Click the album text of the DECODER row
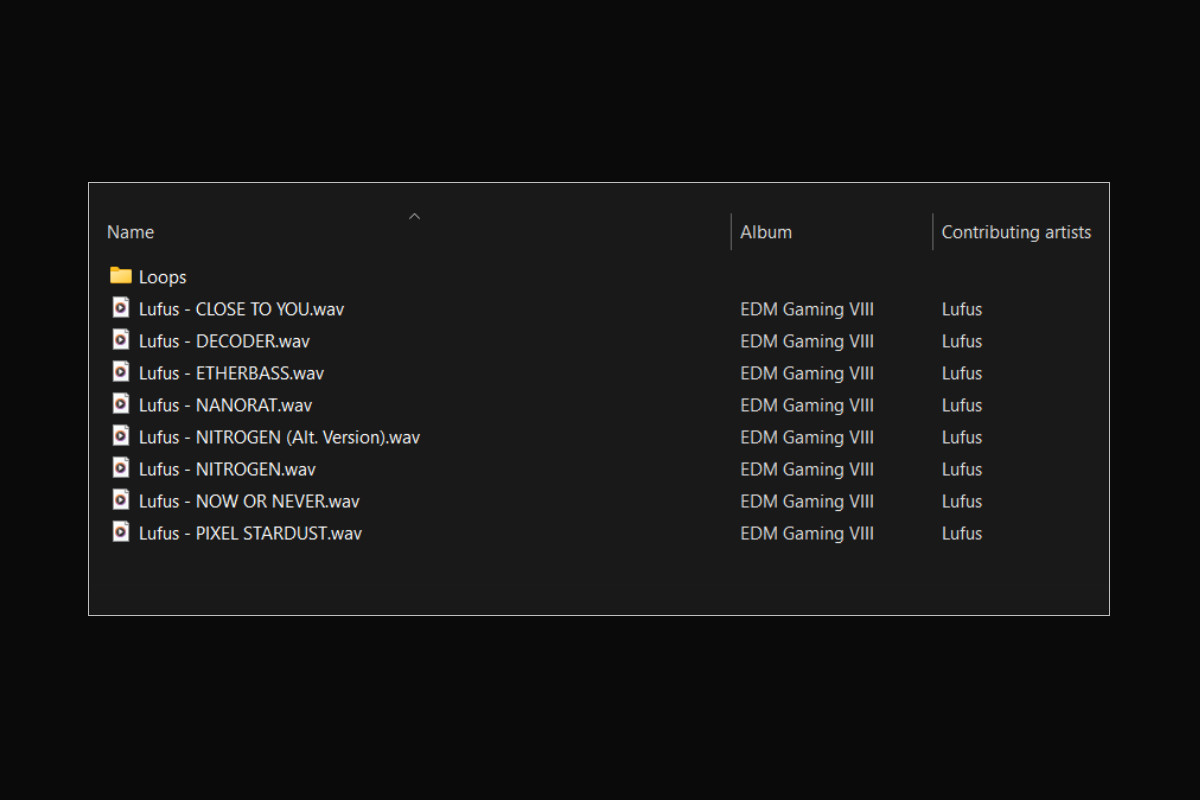1200x800 pixels. (806, 341)
